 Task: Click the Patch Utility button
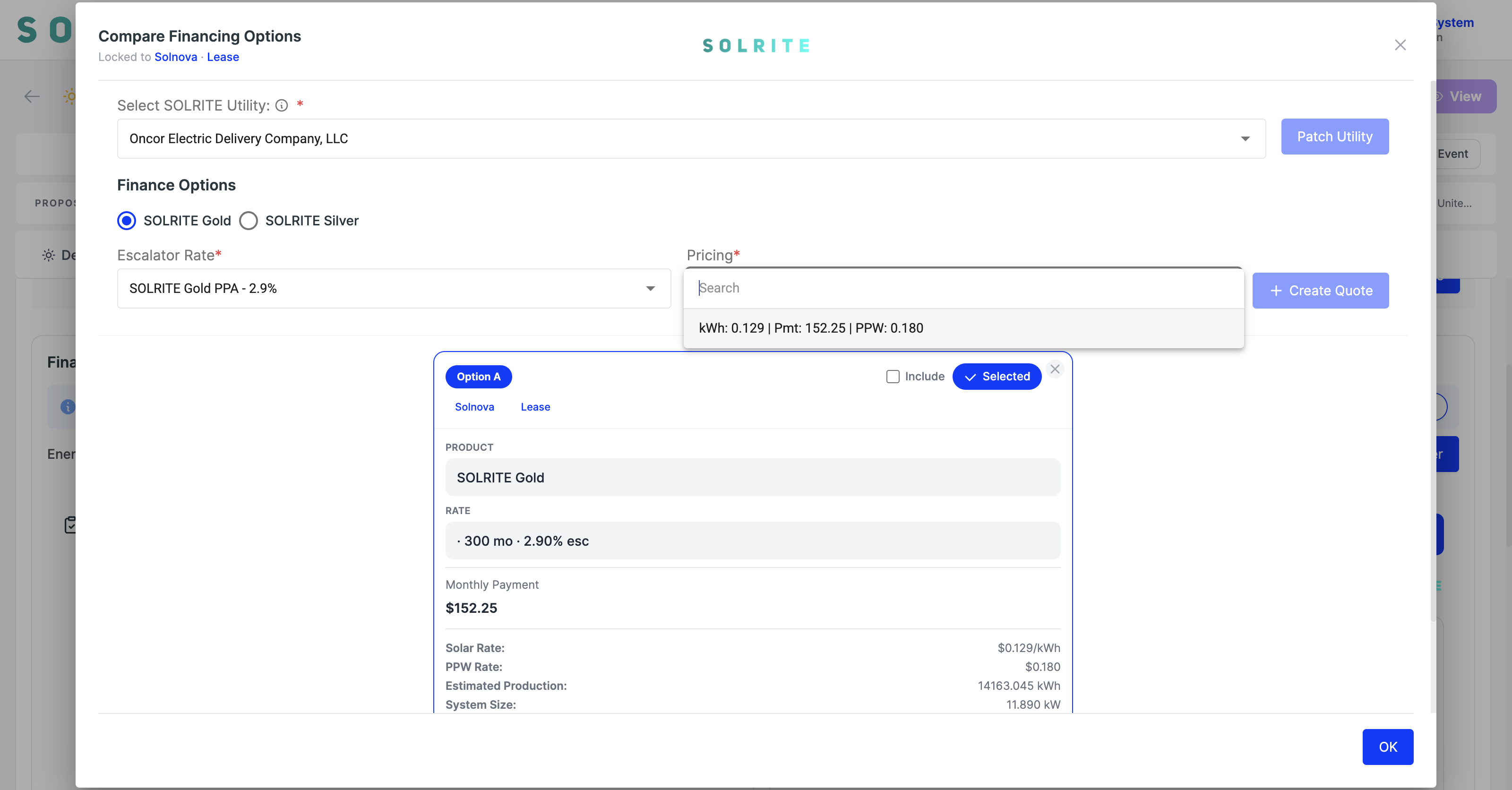click(x=1334, y=137)
